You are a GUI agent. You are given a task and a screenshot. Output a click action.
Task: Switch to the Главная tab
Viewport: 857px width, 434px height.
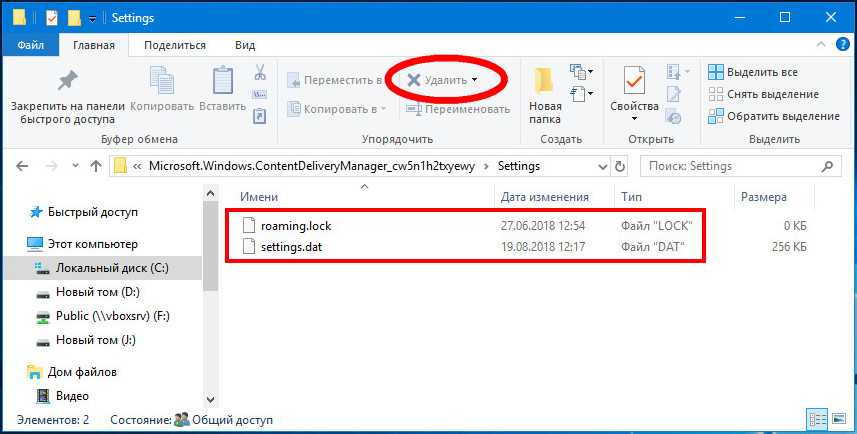[x=94, y=45]
